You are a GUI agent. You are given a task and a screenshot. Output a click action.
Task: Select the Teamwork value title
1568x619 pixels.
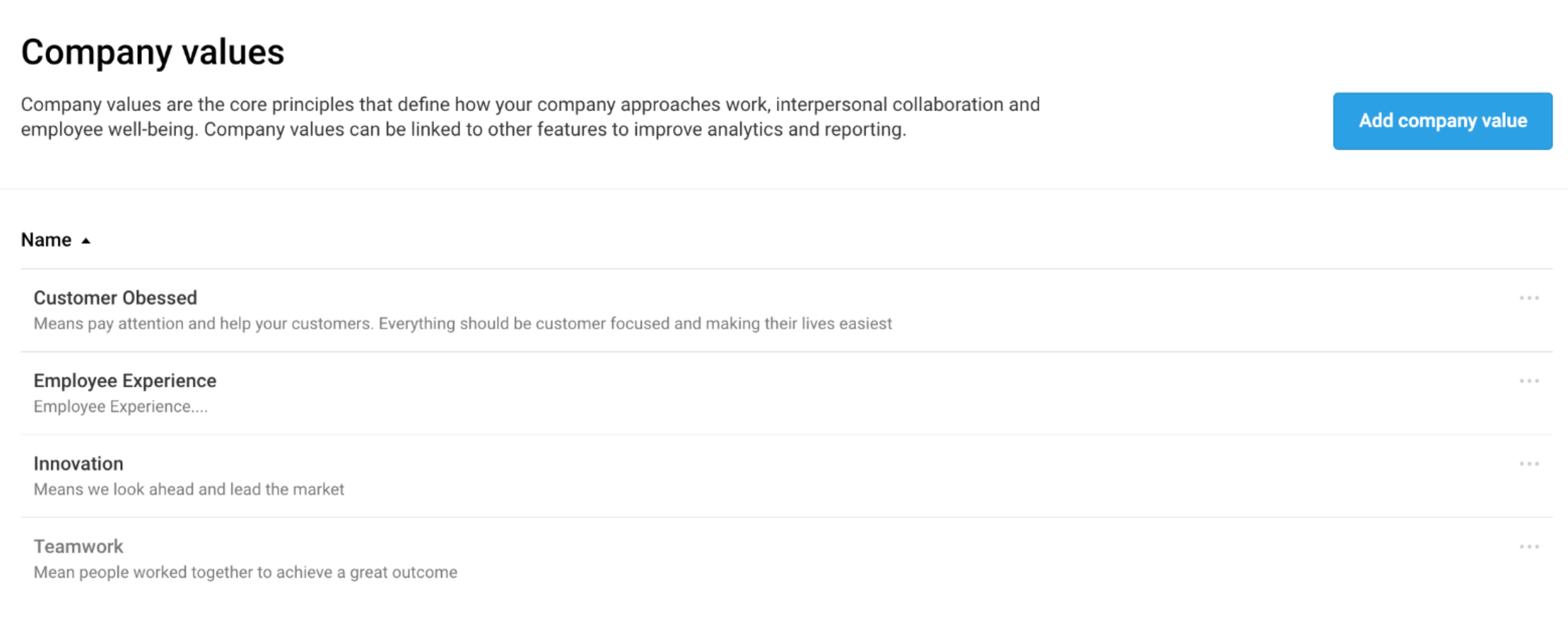coord(78,546)
